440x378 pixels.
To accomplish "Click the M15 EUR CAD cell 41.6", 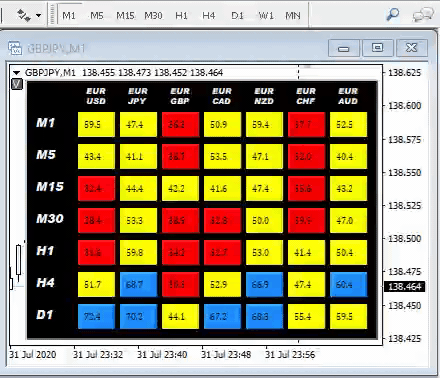I will 222,188.
